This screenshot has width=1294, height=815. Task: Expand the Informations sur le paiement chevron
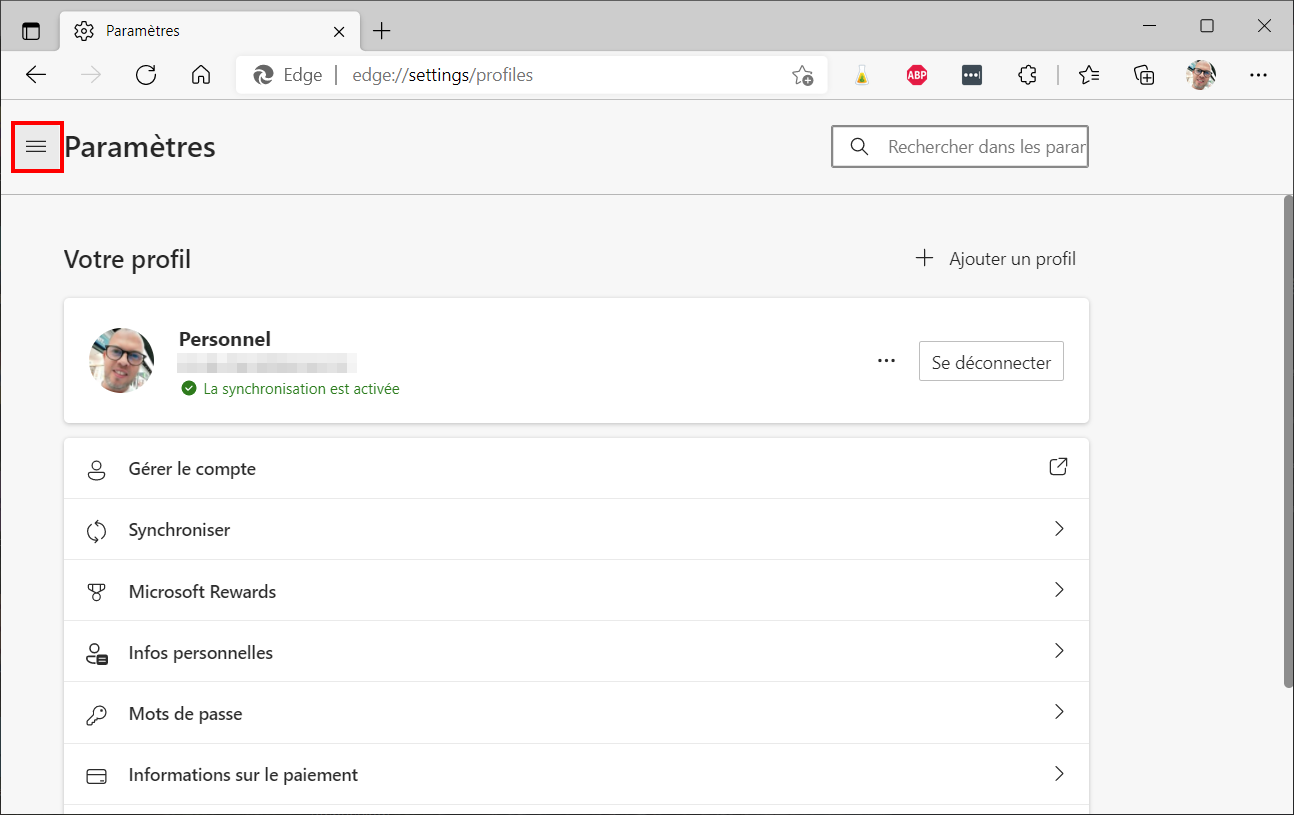[1059, 773]
